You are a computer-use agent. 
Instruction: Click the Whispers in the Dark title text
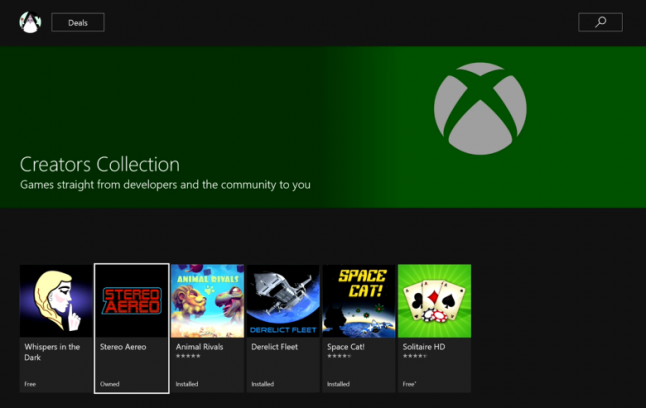52,351
